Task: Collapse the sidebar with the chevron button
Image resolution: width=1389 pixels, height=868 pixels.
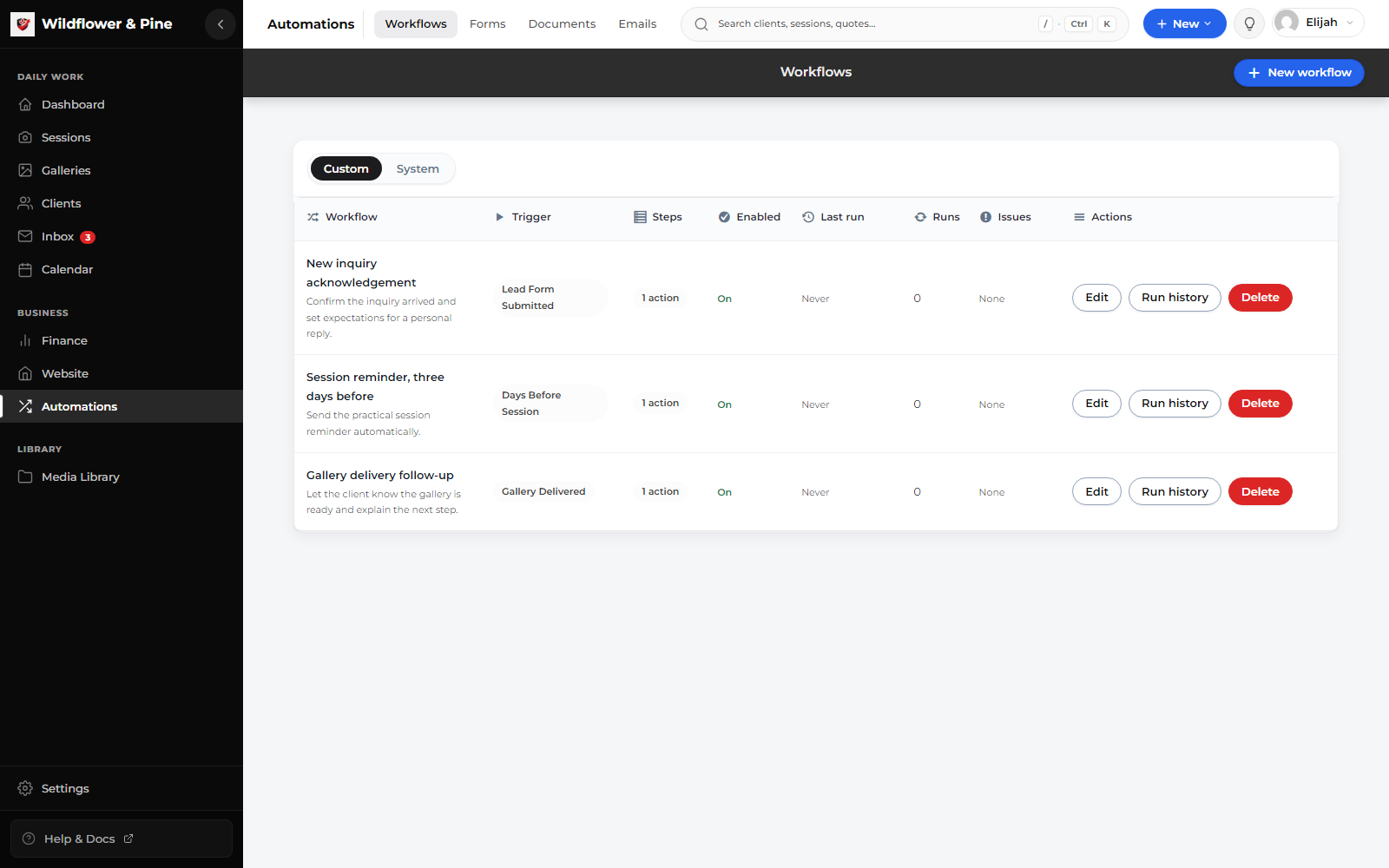Action: click(x=221, y=24)
